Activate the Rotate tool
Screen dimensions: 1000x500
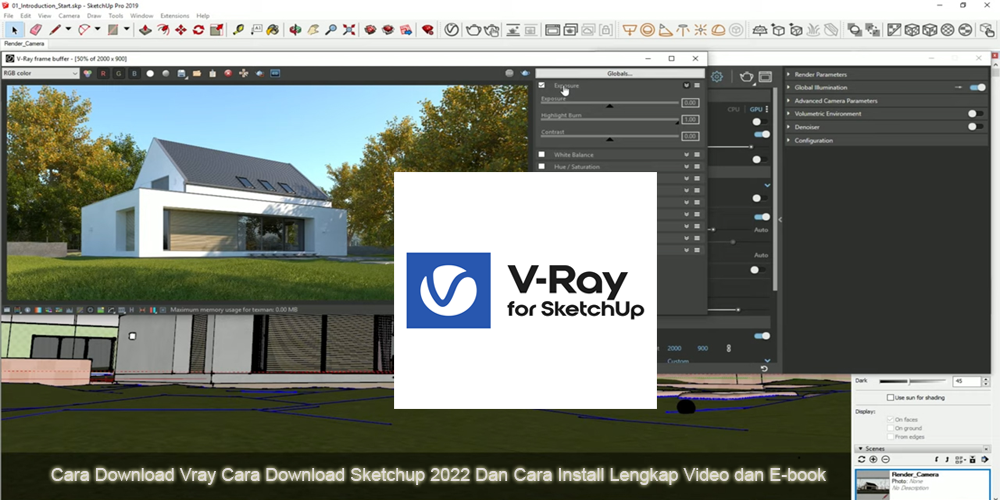(x=198, y=29)
